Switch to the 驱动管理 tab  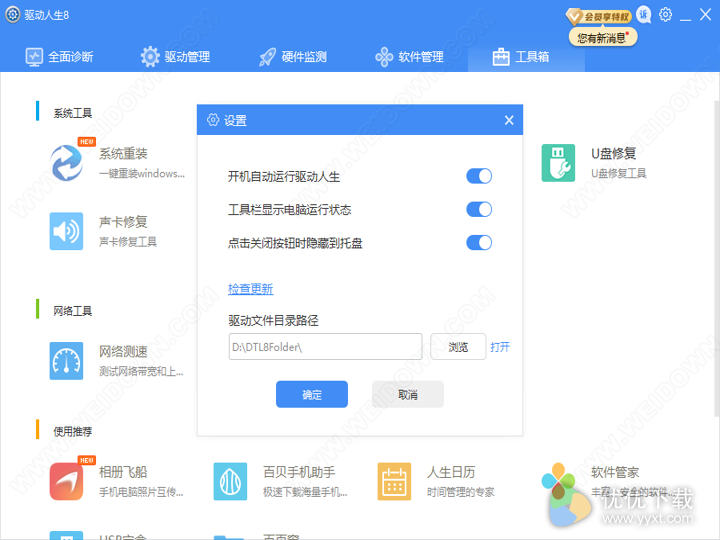tap(175, 57)
